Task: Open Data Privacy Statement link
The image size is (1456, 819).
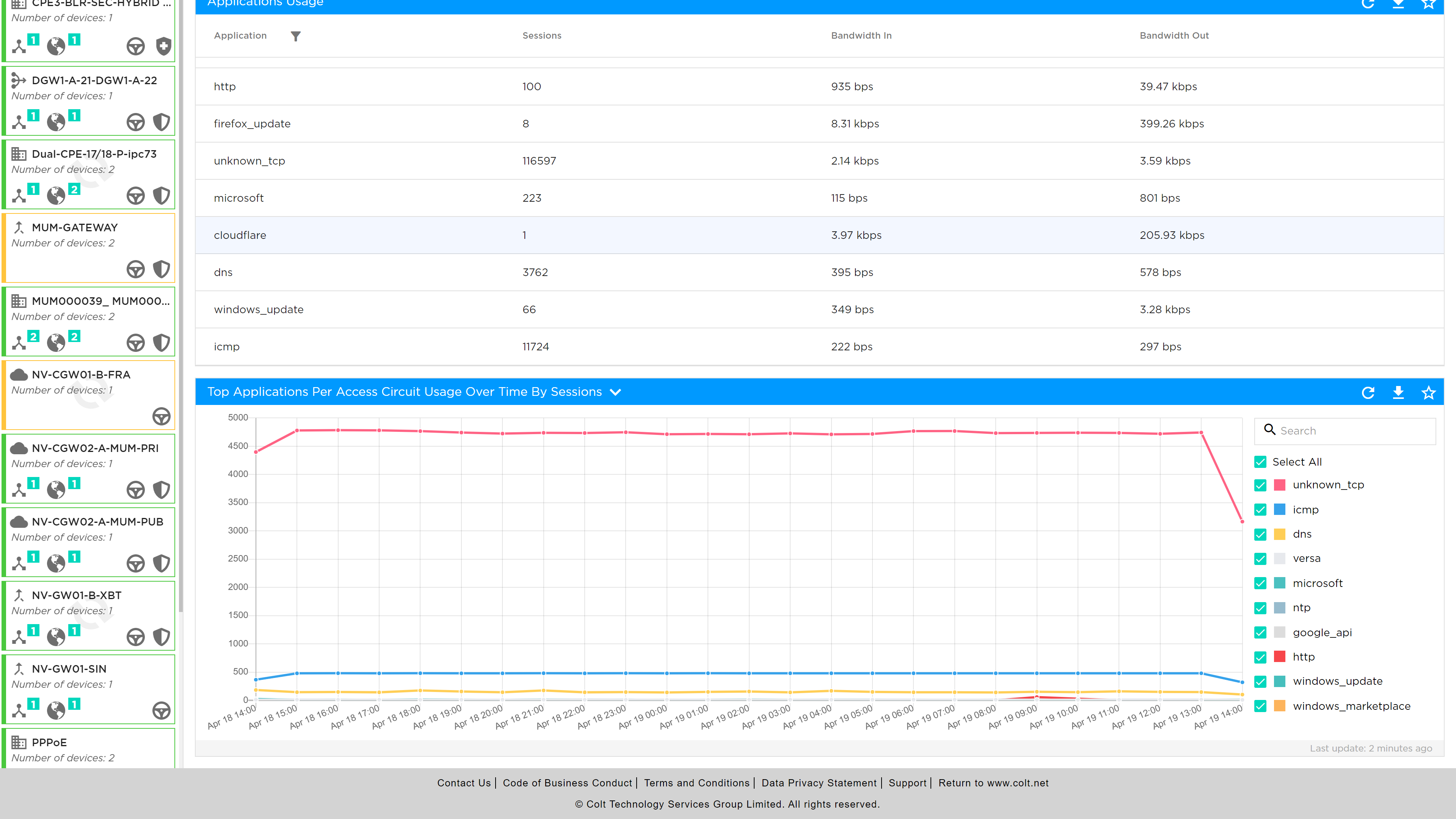Action: coord(819,783)
